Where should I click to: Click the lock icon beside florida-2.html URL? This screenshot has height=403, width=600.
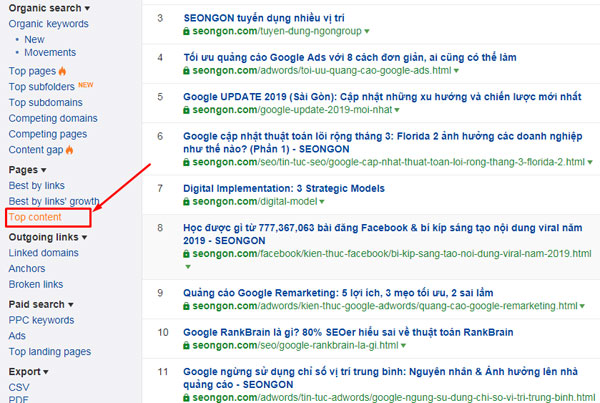point(186,163)
